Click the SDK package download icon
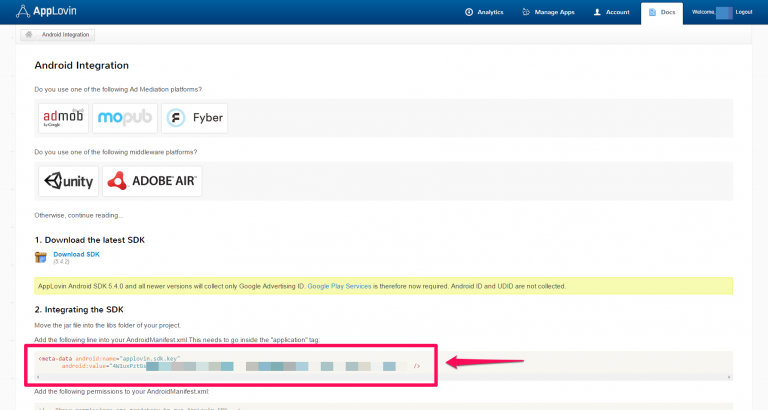The width and height of the screenshot is (768, 410). [41, 257]
